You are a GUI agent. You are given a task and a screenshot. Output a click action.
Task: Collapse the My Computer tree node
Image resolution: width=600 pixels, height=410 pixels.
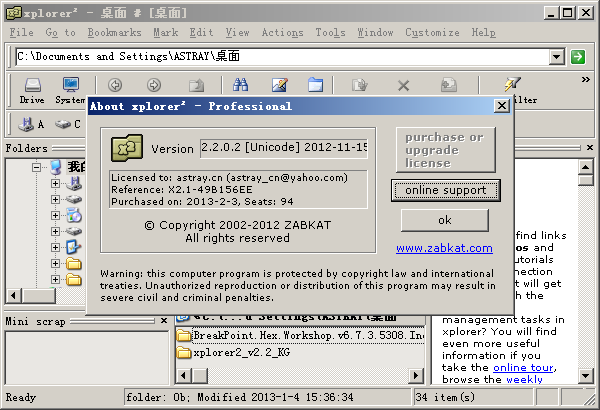[x=36, y=167]
